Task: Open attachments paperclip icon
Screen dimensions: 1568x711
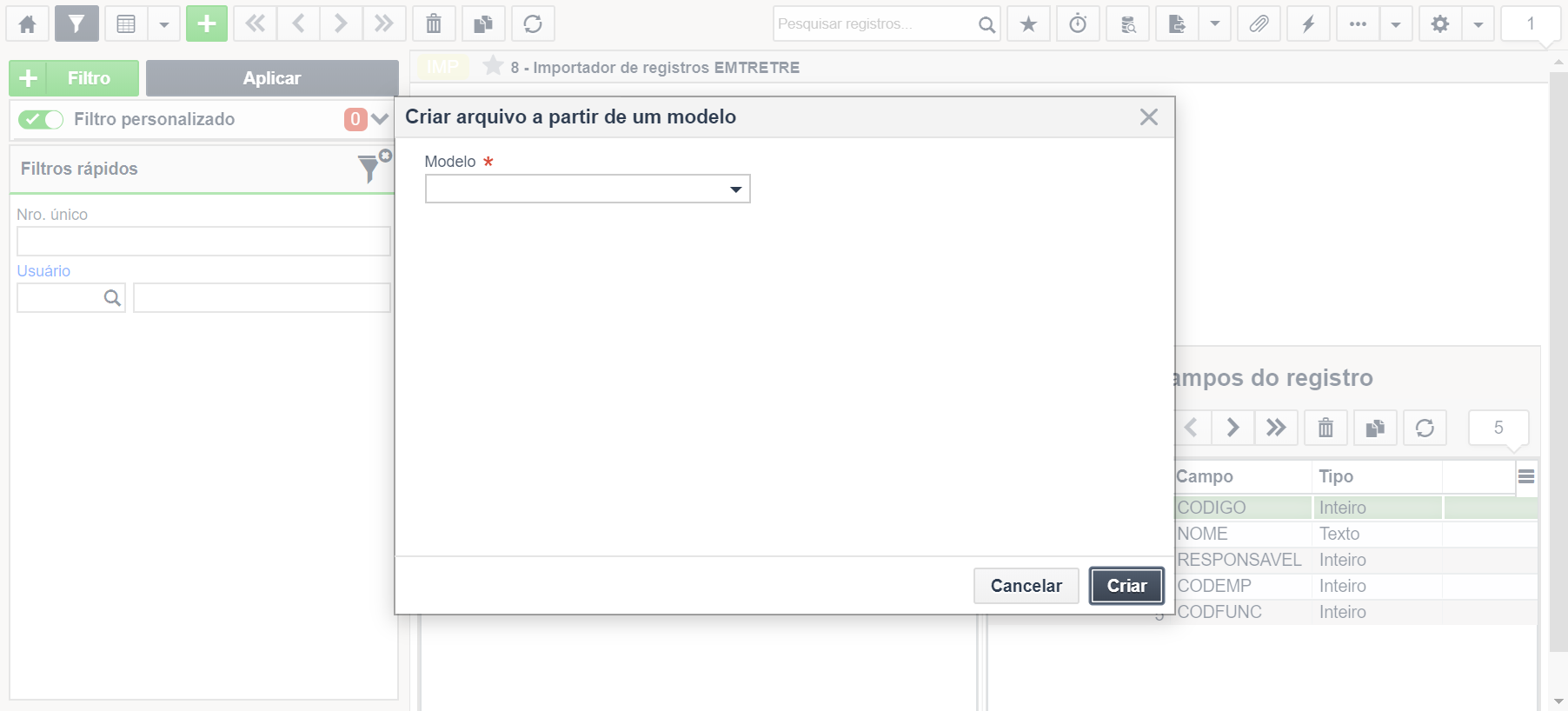Action: [1259, 24]
